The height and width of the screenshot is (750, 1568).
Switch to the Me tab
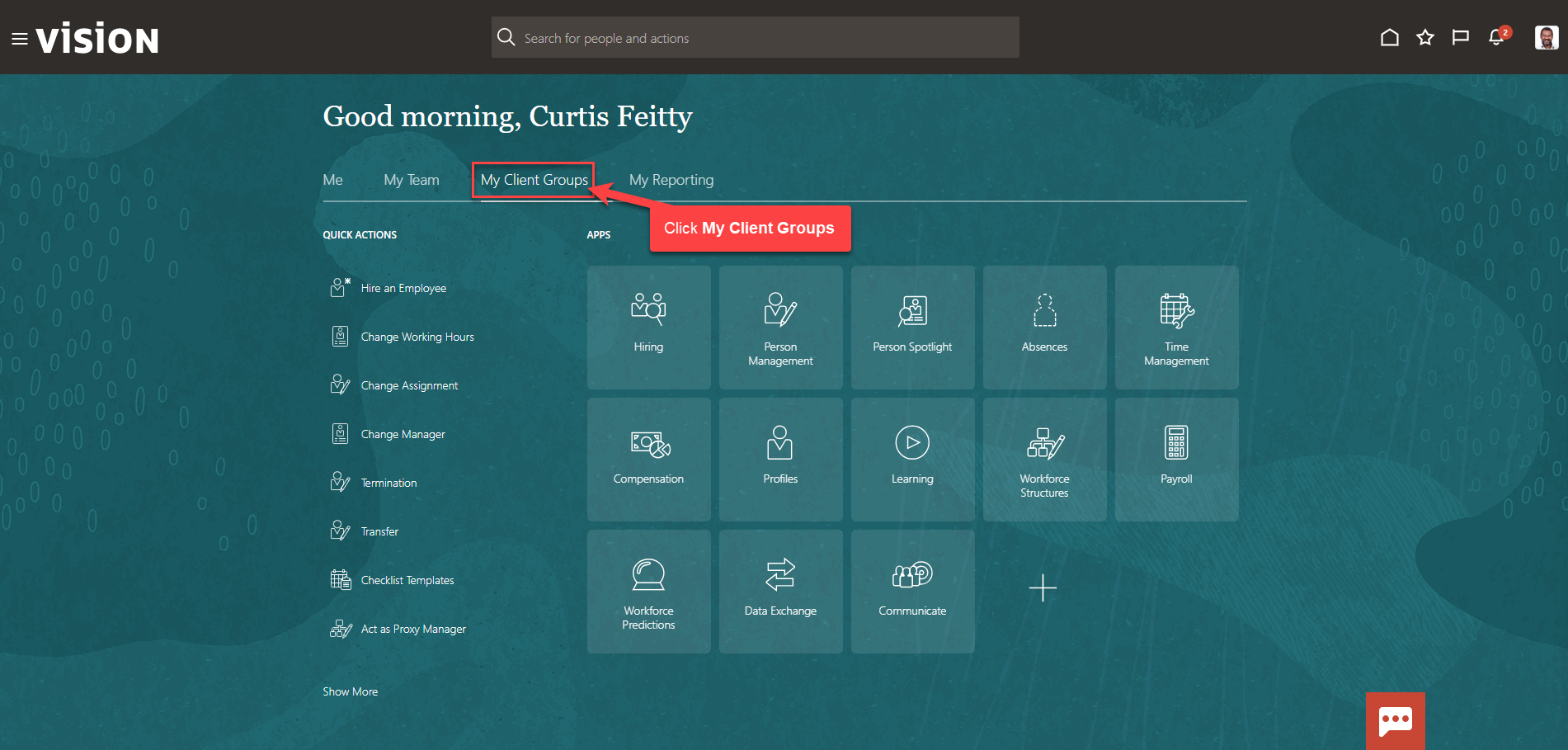[x=333, y=180]
